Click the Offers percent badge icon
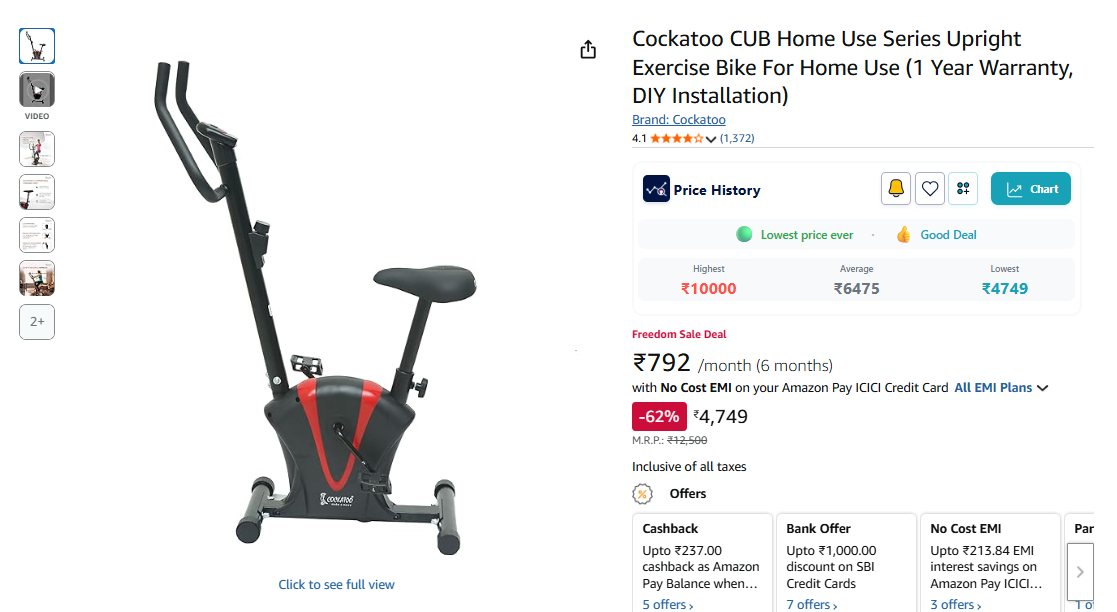Image resolution: width=1117 pixels, height=612 pixels. coord(643,494)
